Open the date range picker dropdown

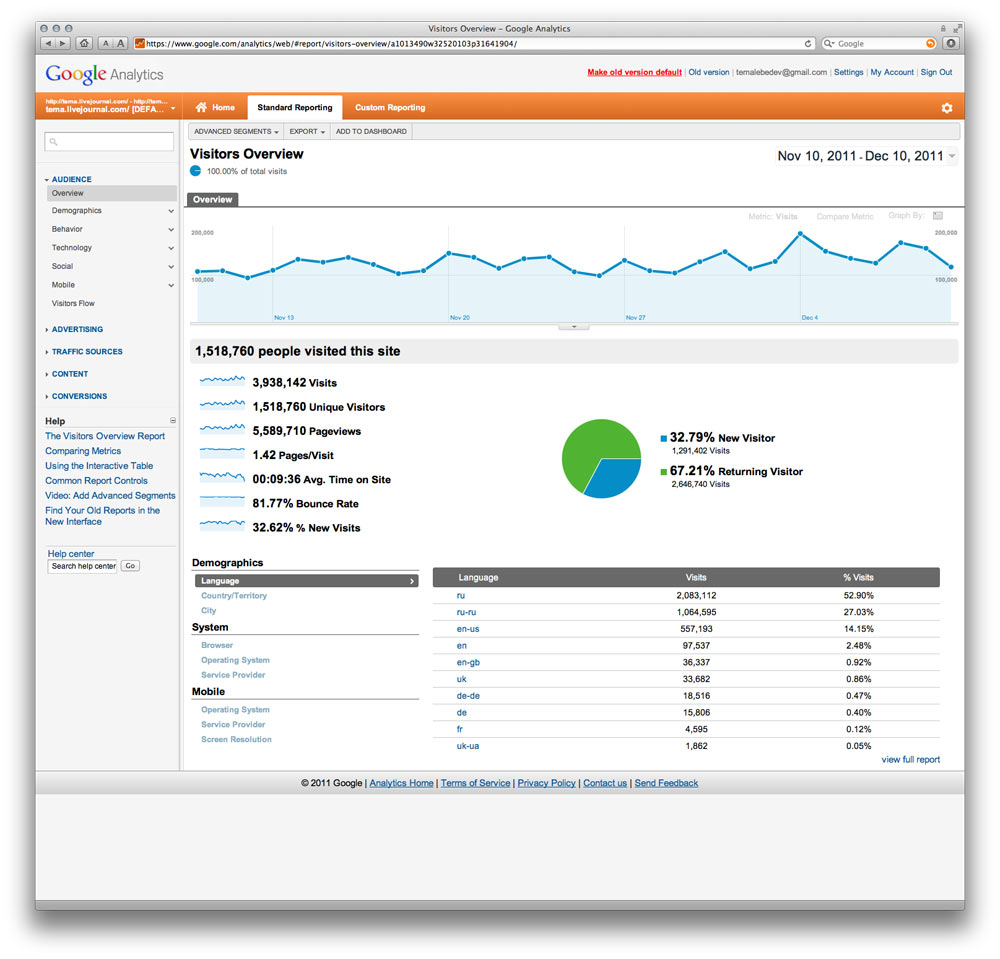(865, 156)
